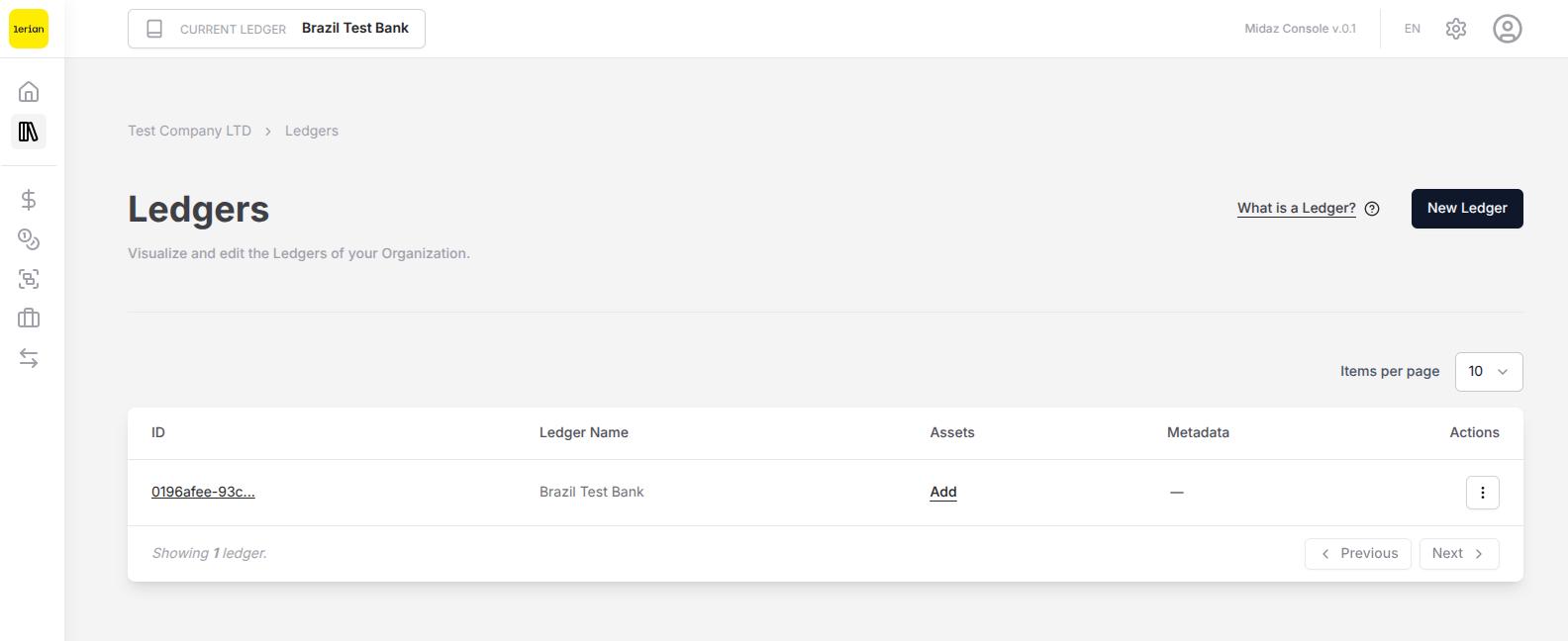
Task: Click the Showing 1 ledger text
Action: coord(209,553)
